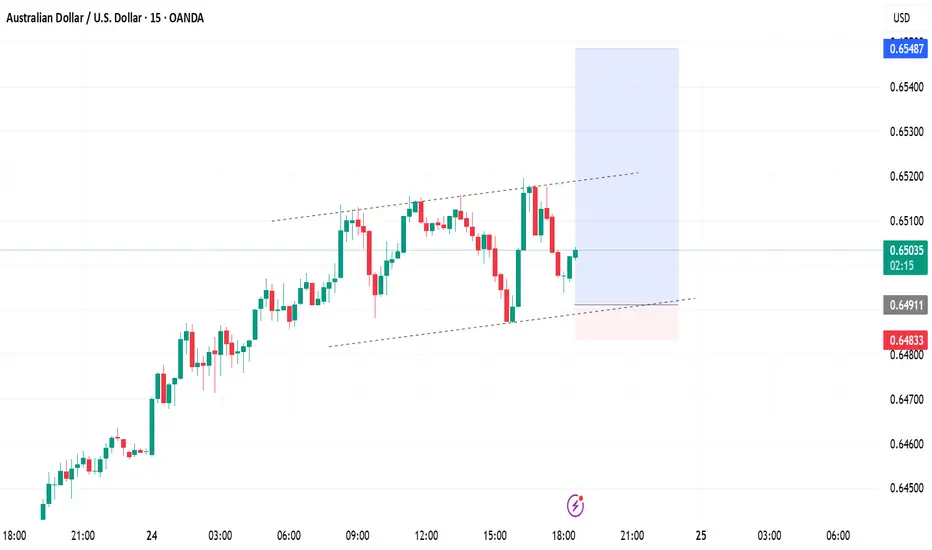Click the blue profit target zone
Viewport: 932px width, 550px height.
(626, 176)
